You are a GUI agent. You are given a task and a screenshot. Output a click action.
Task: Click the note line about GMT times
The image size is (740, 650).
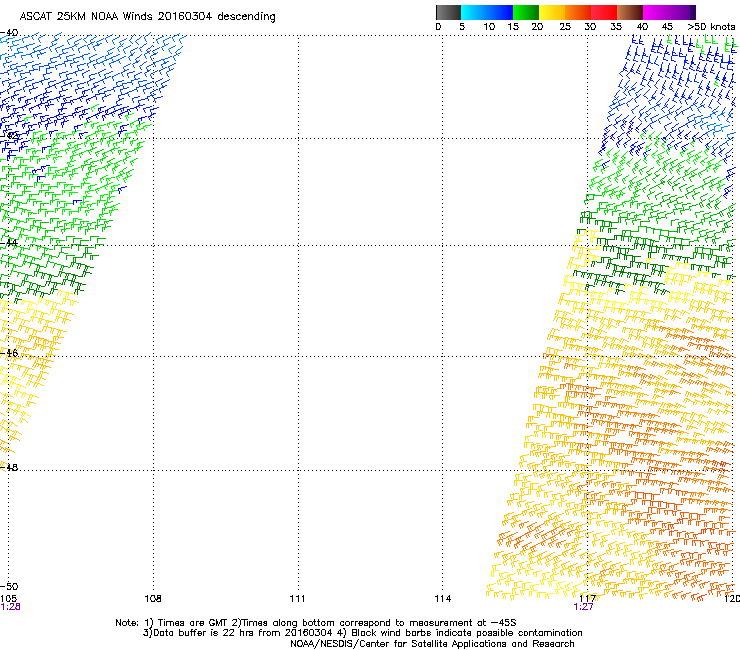click(x=316, y=623)
